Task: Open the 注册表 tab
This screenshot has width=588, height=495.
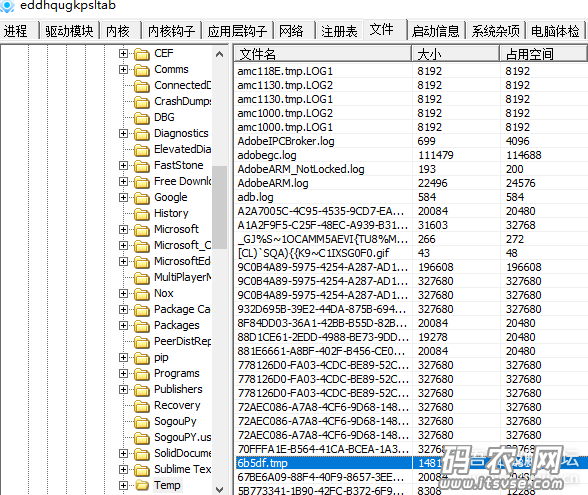Action: coord(339,30)
